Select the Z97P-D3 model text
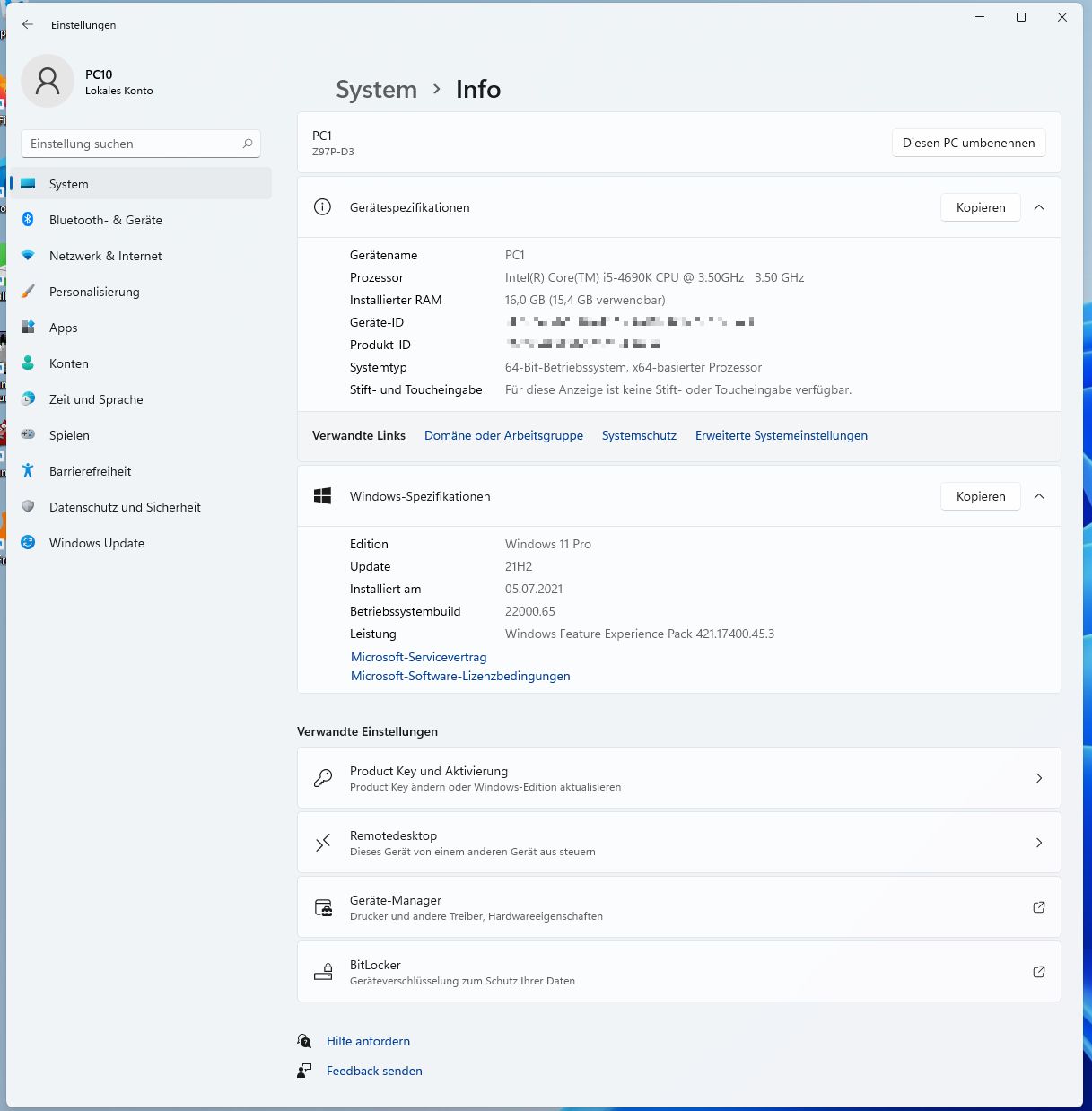The image size is (1092, 1111). [333, 152]
